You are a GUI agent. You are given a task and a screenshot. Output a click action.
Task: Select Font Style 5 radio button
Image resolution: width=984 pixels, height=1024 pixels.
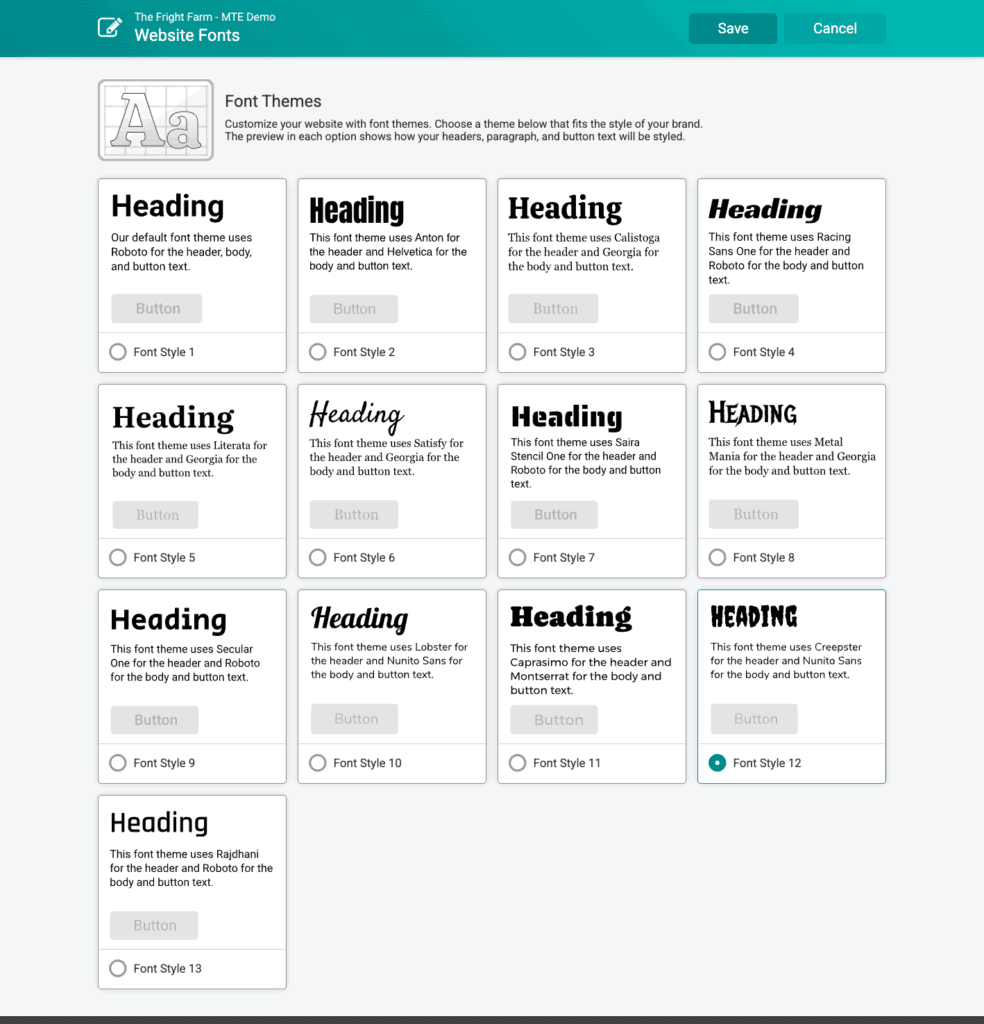pyautogui.click(x=118, y=558)
